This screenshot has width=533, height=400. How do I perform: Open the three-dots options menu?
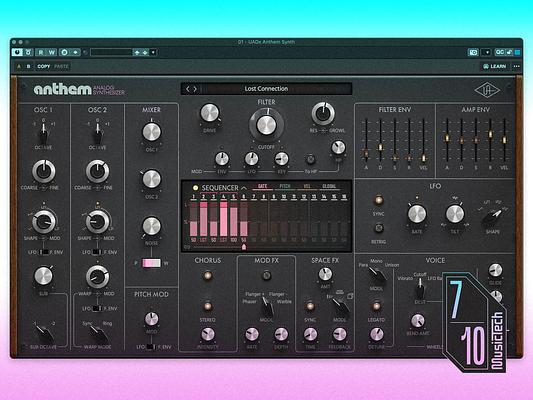(517, 66)
